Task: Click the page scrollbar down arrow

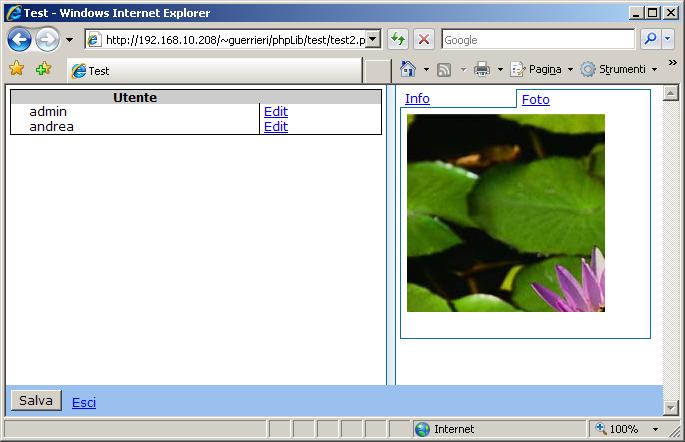Action: click(670, 408)
